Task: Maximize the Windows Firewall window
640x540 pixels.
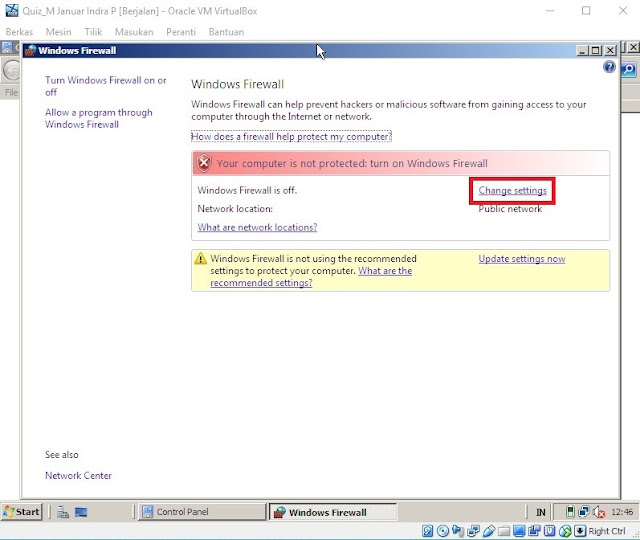Action: (x=596, y=51)
